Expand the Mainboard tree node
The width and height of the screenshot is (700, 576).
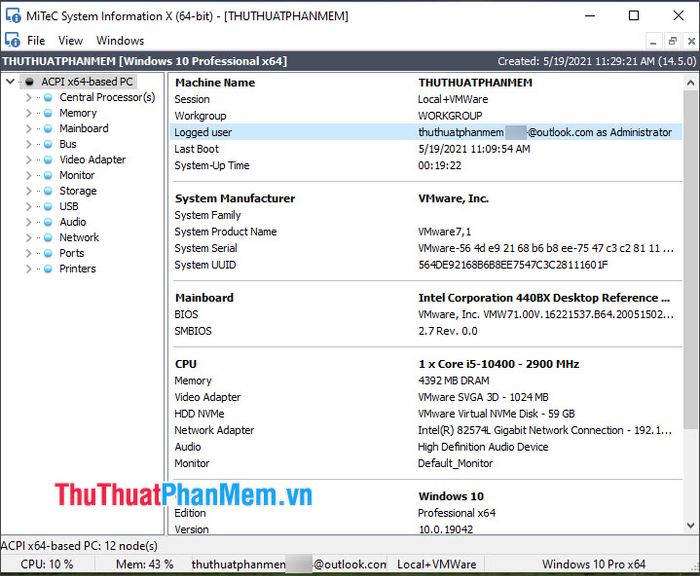(x=29, y=129)
